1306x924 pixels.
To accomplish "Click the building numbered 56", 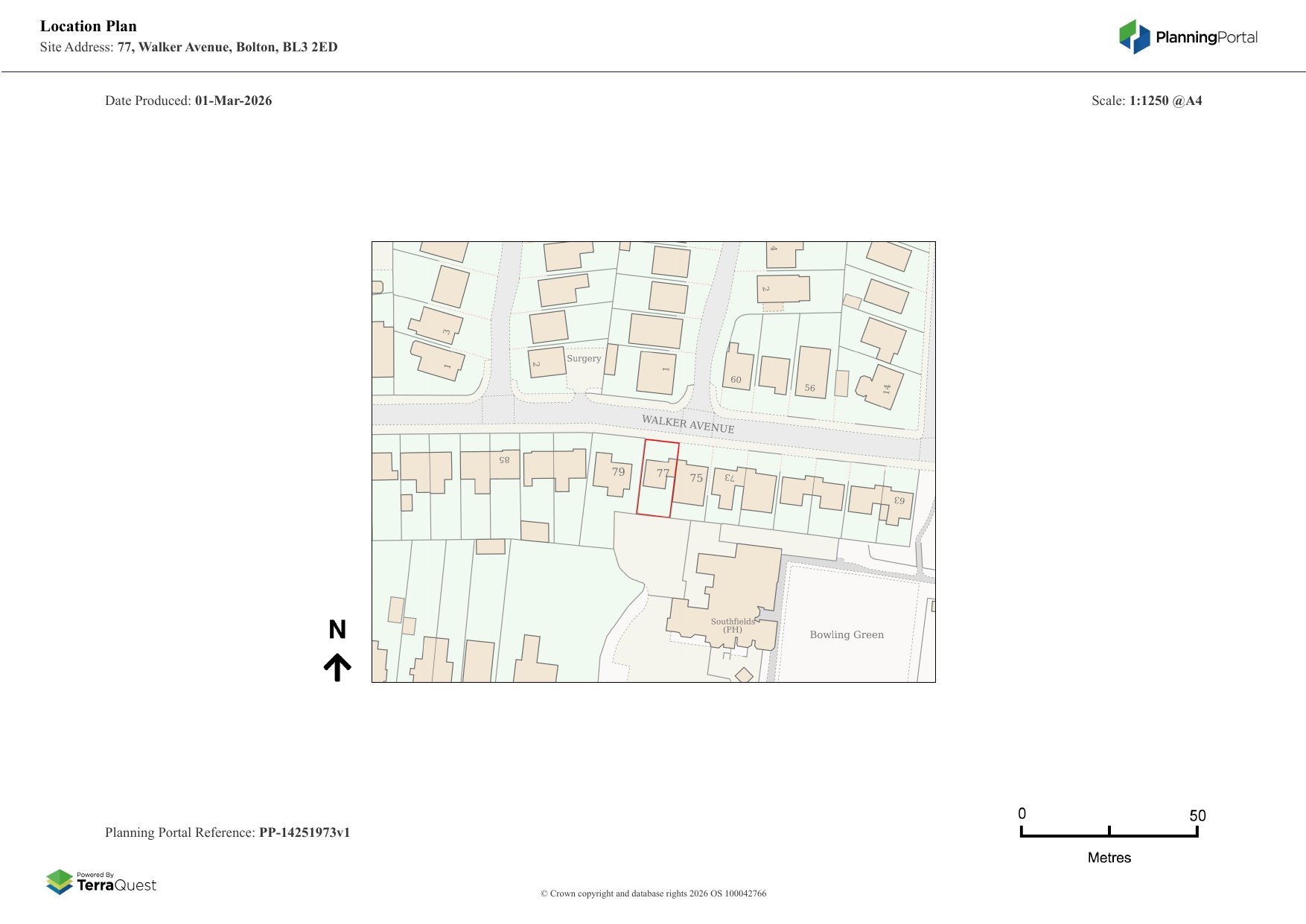I will (x=812, y=372).
